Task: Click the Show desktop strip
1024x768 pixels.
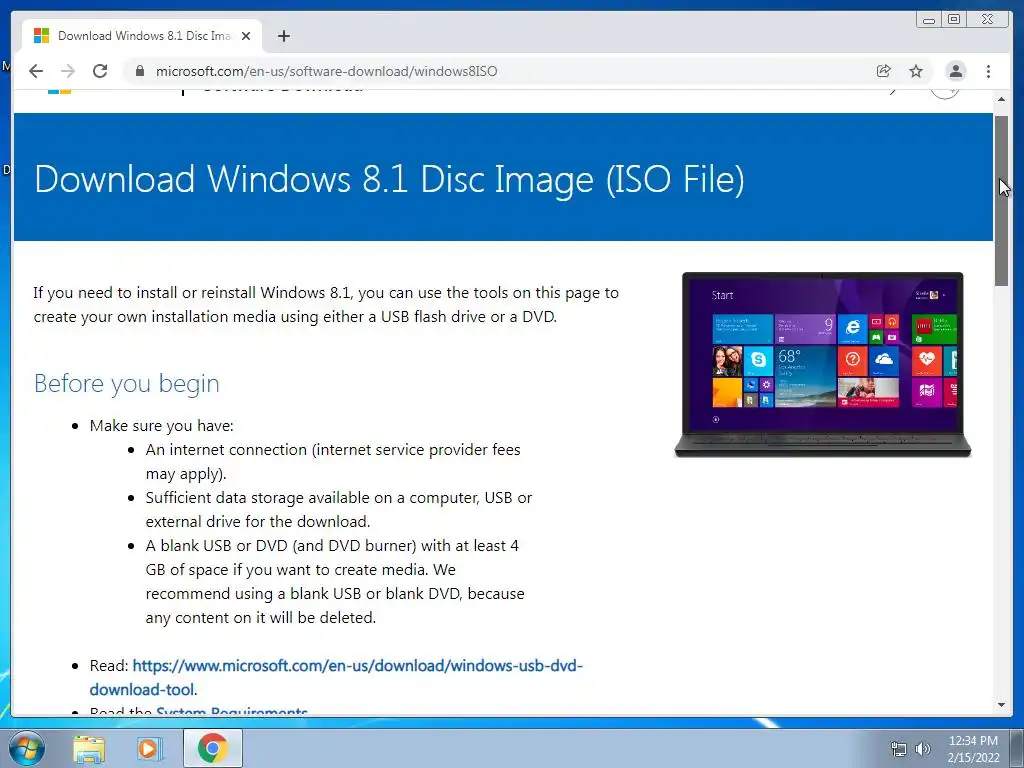Action: pos(1016,748)
